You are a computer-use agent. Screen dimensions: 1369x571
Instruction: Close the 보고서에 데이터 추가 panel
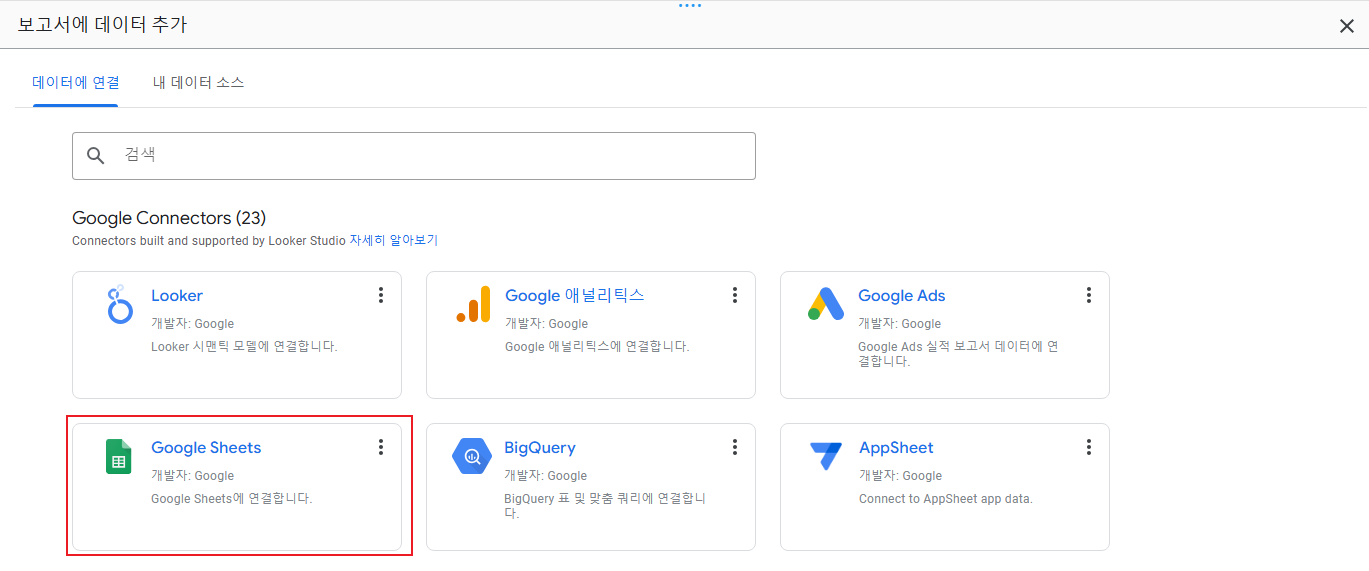(x=1347, y=26)
